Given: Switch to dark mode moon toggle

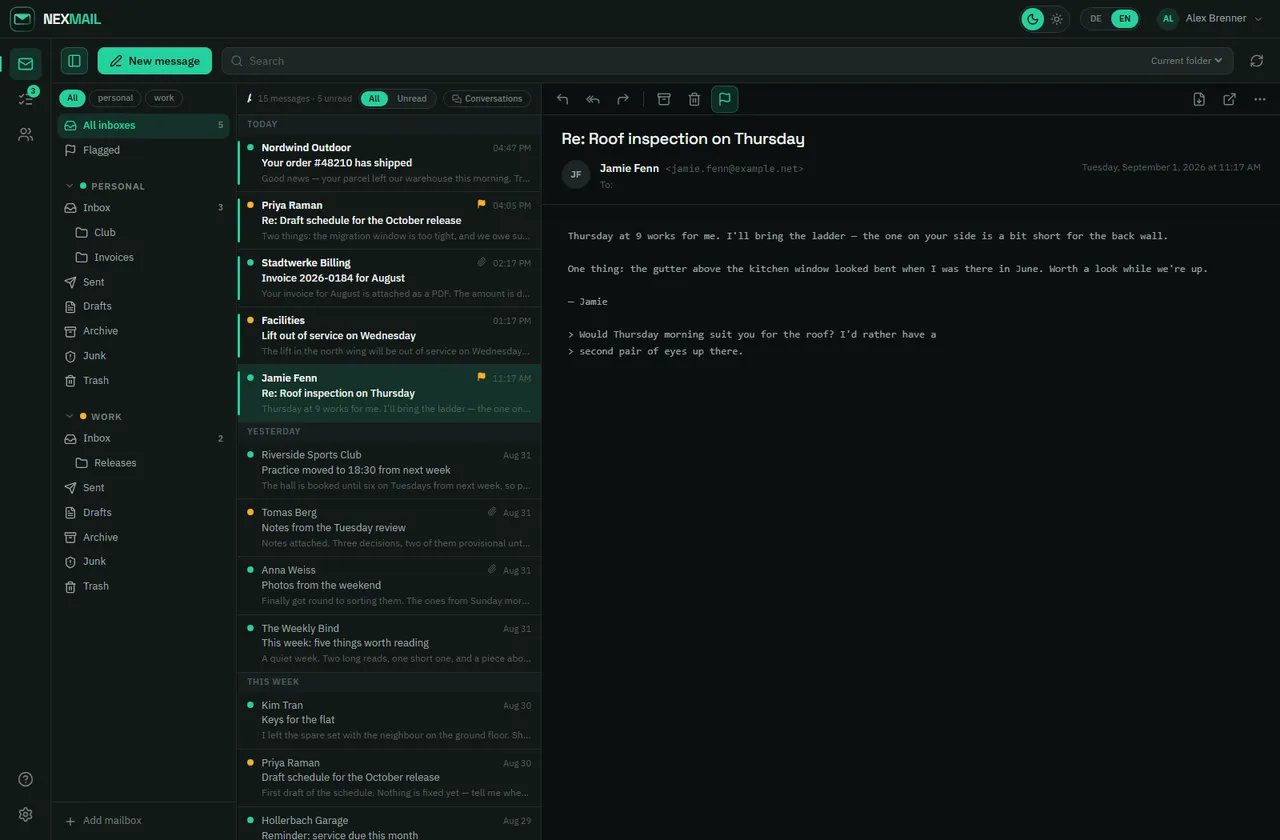Looking at the screenshot, I should coord(1033,19).
